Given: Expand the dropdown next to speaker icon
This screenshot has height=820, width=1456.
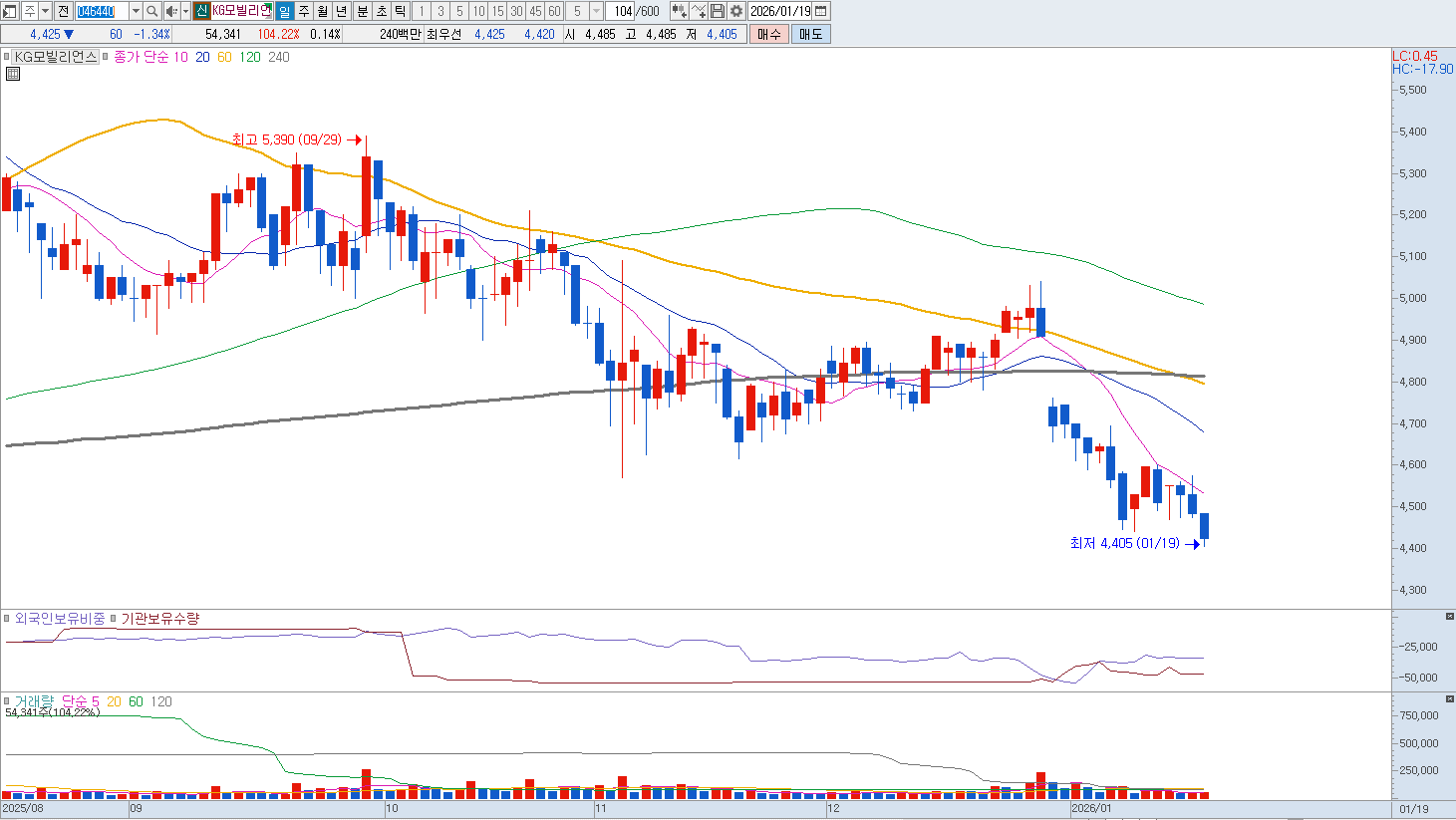Looking at the screenshot, I should pyautogui.click(x=185, y=11).
